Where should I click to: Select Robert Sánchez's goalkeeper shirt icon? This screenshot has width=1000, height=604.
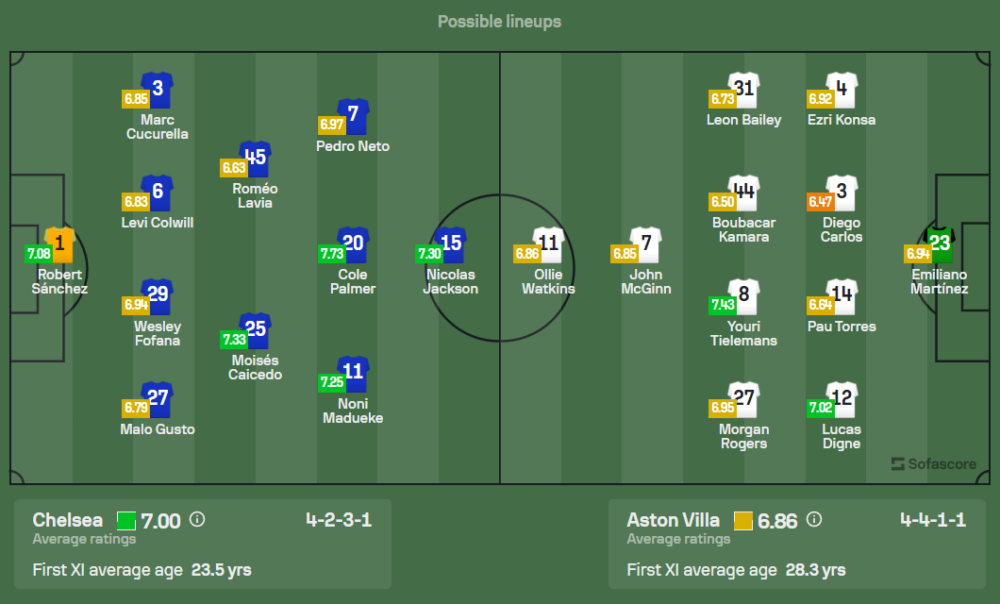coord(60,243)
